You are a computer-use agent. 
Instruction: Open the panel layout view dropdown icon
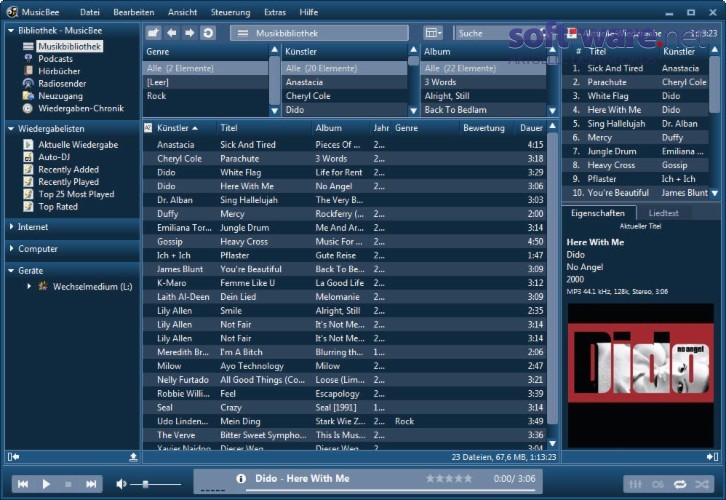pos(433,33)
